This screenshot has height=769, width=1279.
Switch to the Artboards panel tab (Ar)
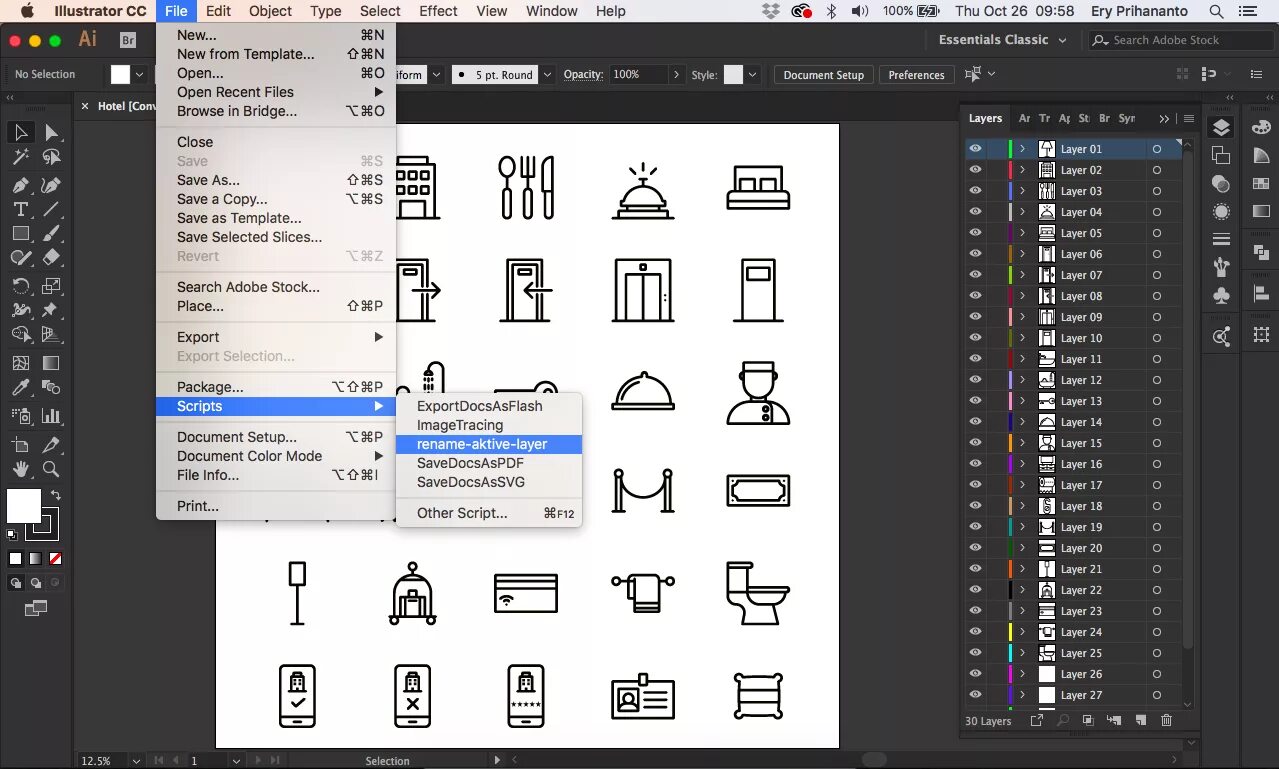point(1024,118)
